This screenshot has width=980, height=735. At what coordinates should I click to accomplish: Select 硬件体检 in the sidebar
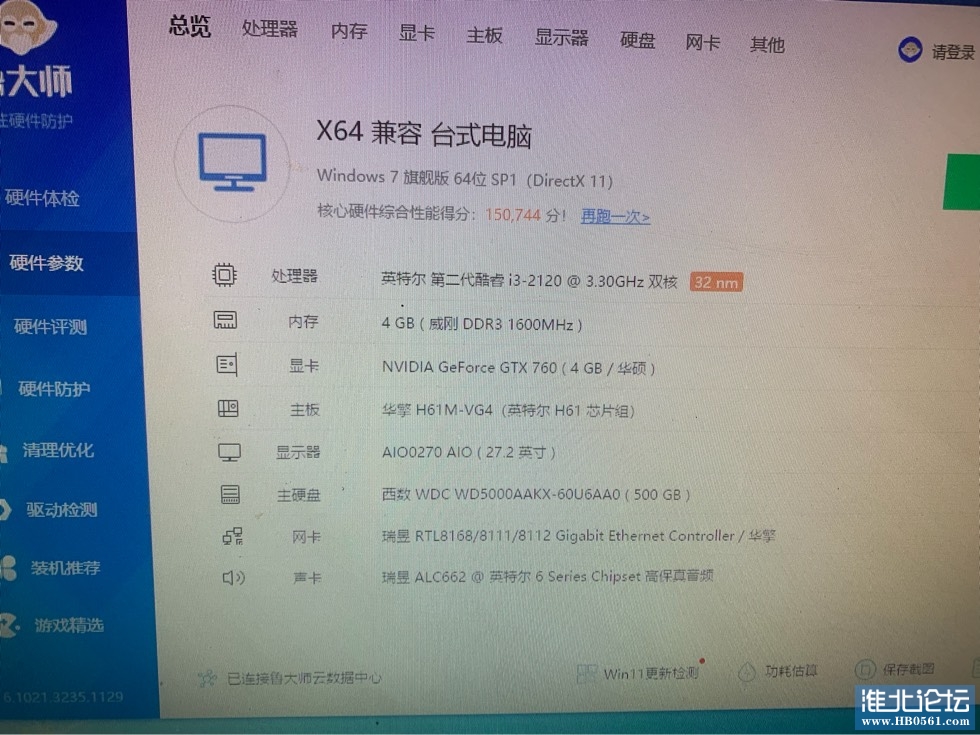pos(42,198)
